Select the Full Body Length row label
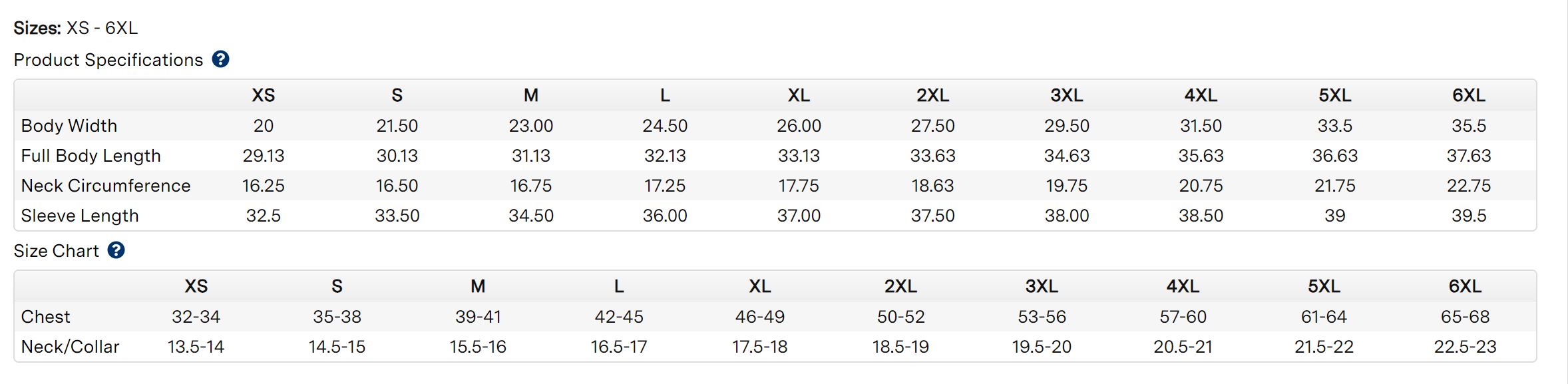The image size is (1568, 384). [x=91, y=156]
